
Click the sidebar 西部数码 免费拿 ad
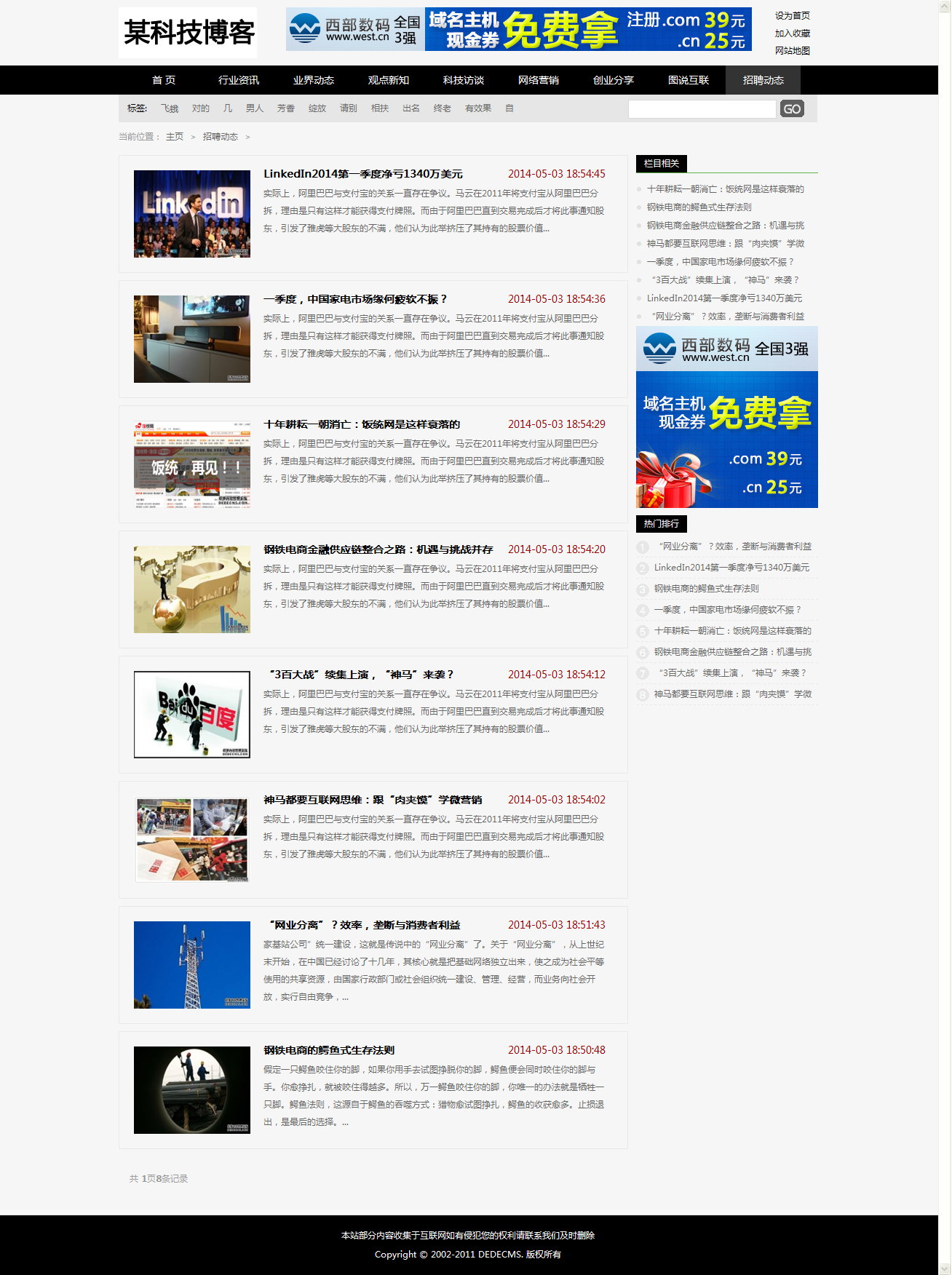pos(726,417)
